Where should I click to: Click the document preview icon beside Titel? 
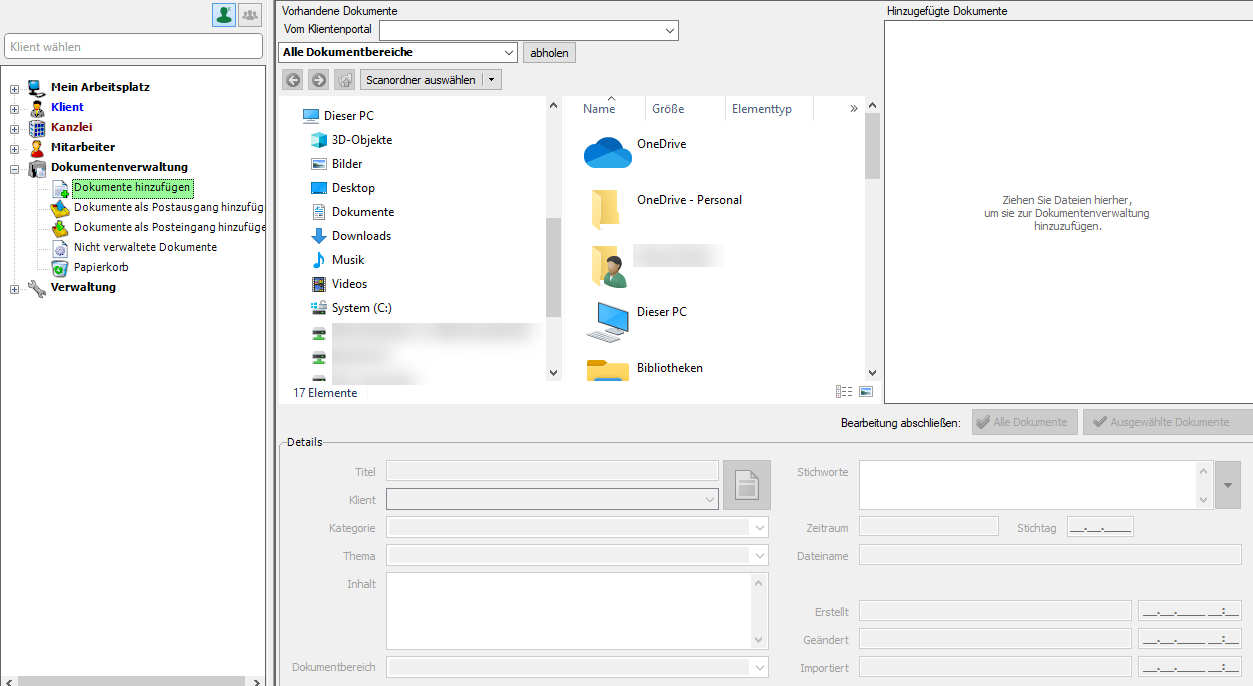(747, 485)
